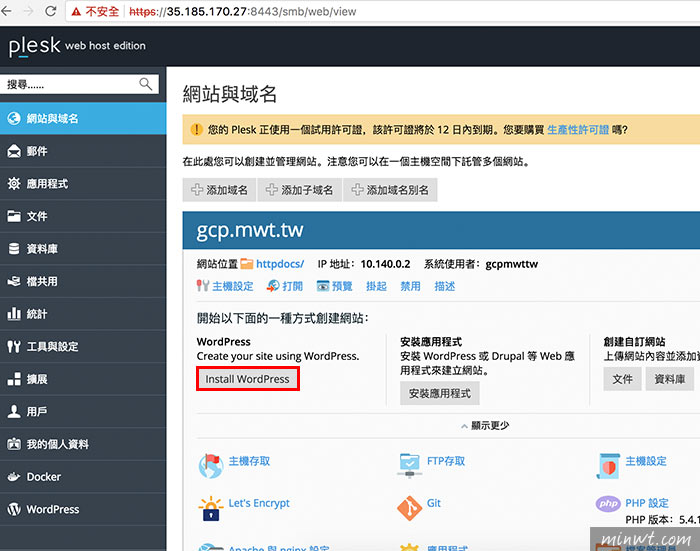Open the Let's Encrypt link
Image resolution: width=700 pixels, height=551 pixels.
[259, 503]
